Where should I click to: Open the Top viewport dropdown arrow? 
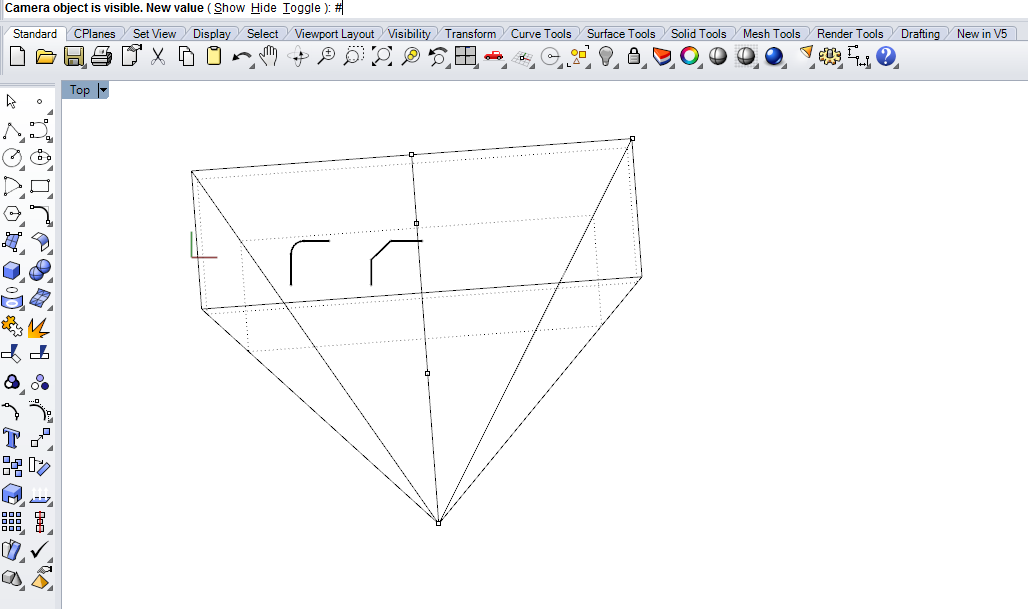pos(102,90)
